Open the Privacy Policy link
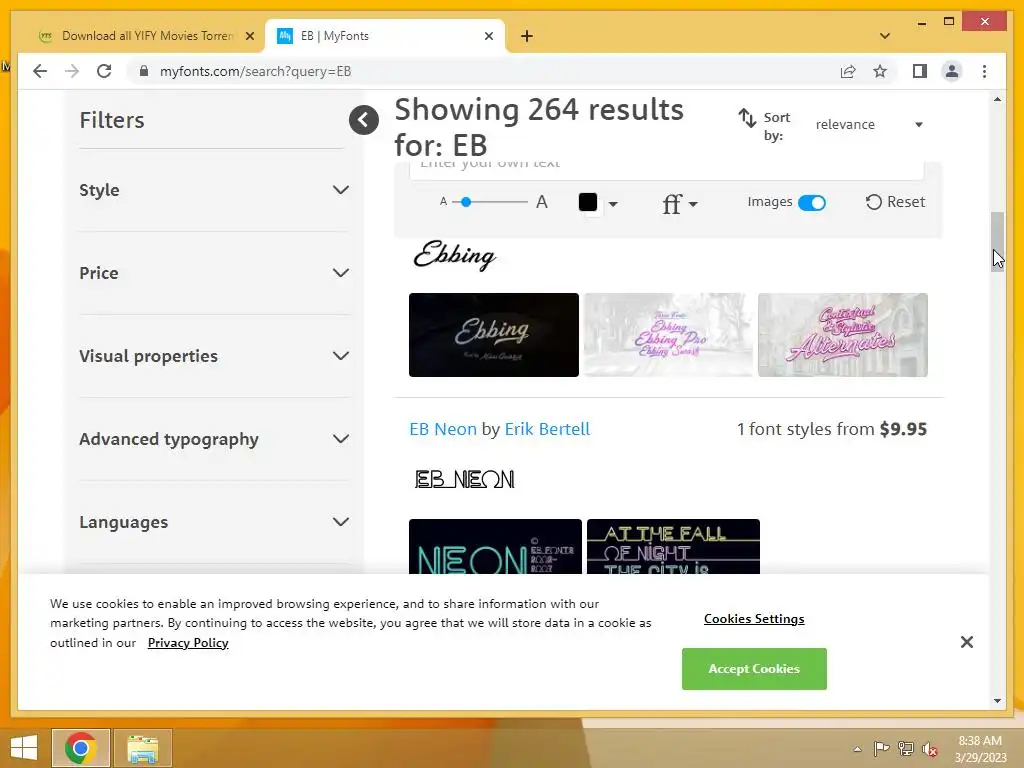1024x768 pixels. click(x=188, y=643)
